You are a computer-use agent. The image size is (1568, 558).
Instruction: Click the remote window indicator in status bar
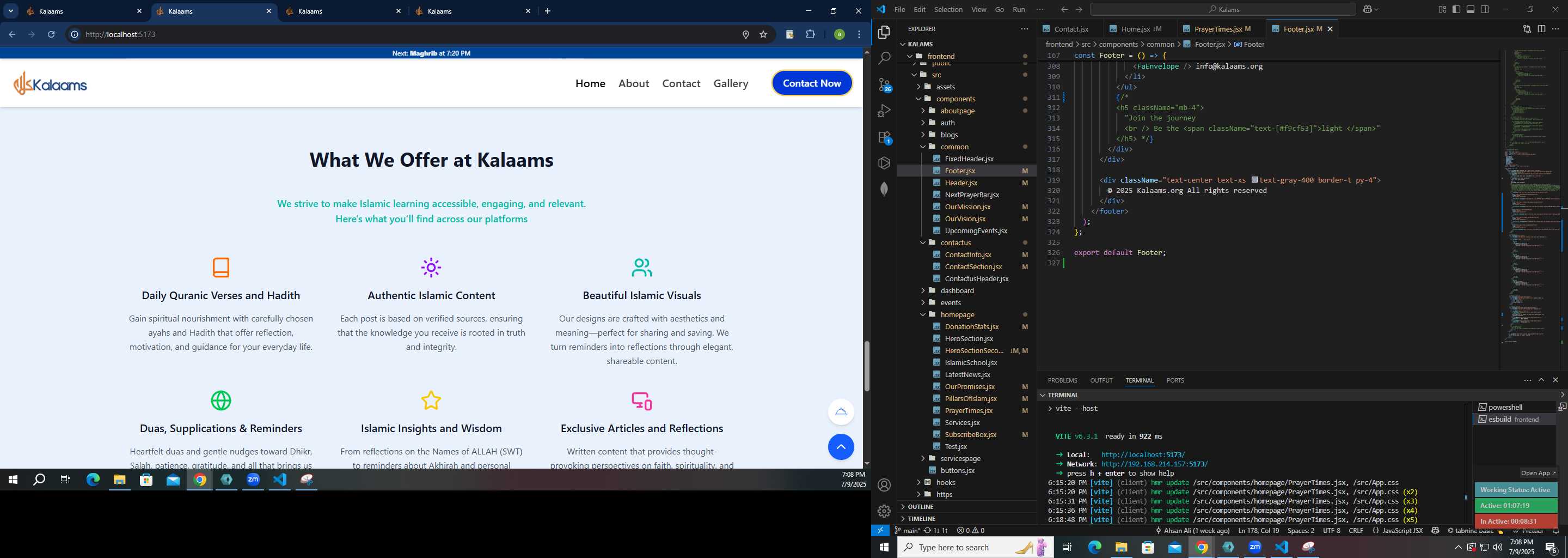point(880,531)
